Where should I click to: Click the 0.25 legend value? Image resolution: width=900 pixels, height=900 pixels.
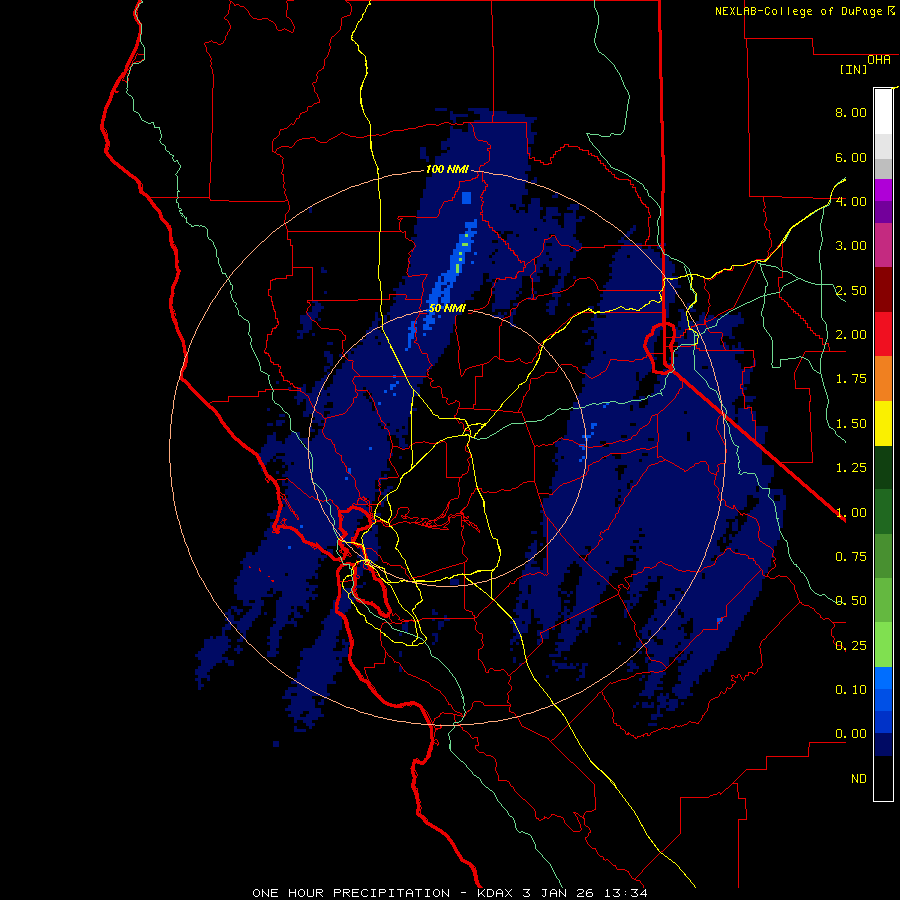click(x=851, y=646)
